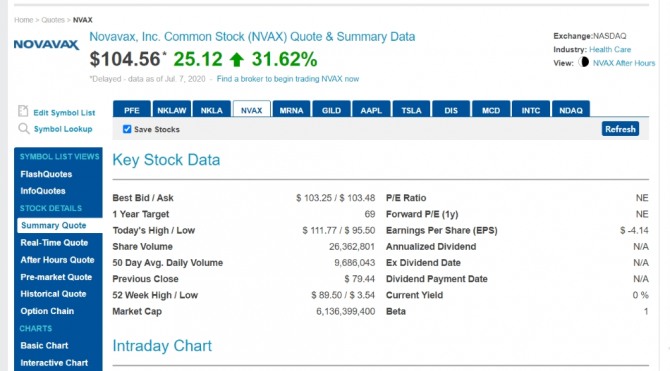Click the Novavax logo image
The width and height of the screenshot is (670, 371).
[x=47, y=44]
